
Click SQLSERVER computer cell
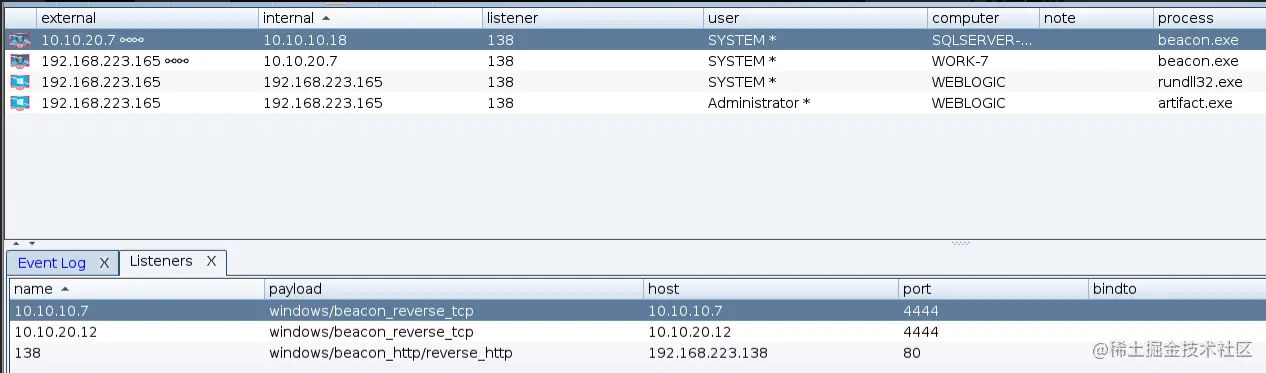click(x=982, y=41)
